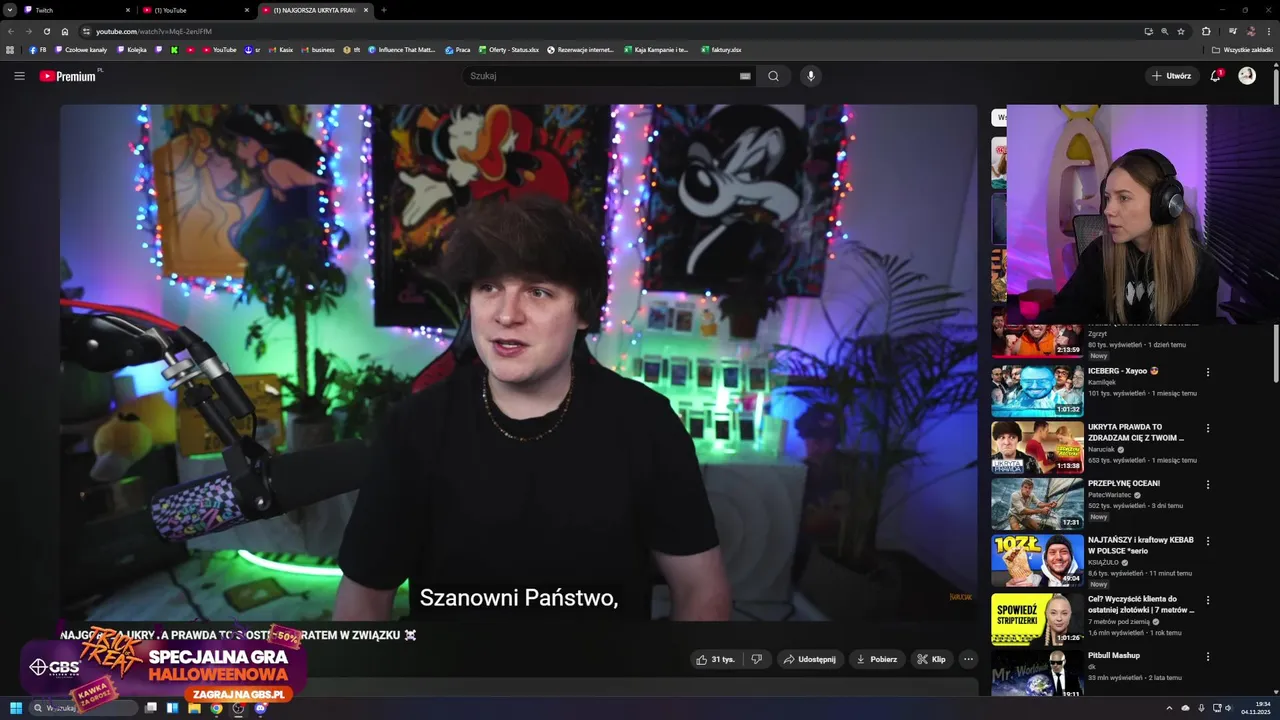Viewport: 1280px width, 720px height.
Task: Open Chrome home page button
Action: (x=65, y=31)
